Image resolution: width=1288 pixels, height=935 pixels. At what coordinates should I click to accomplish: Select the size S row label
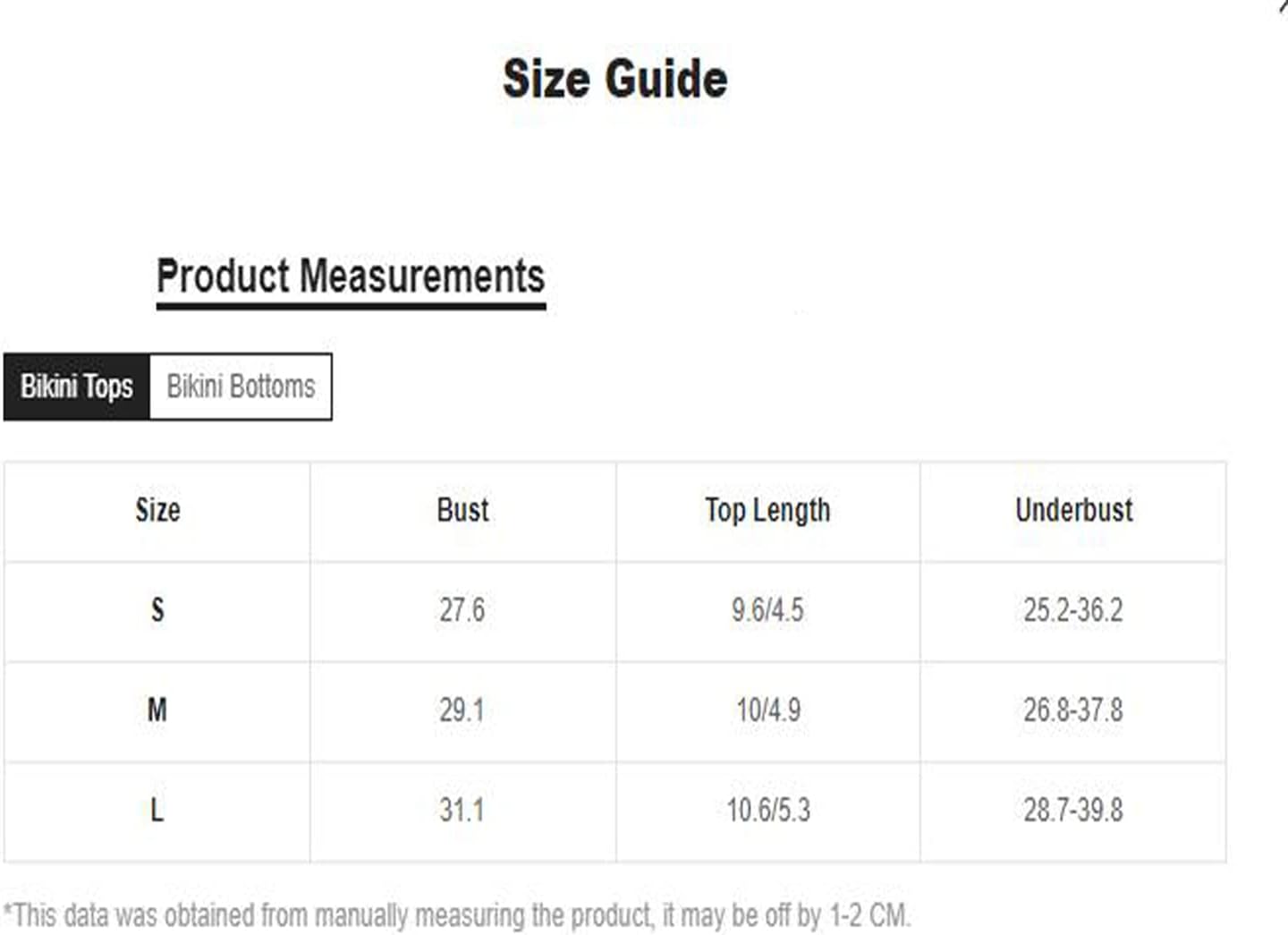point(157,610)
